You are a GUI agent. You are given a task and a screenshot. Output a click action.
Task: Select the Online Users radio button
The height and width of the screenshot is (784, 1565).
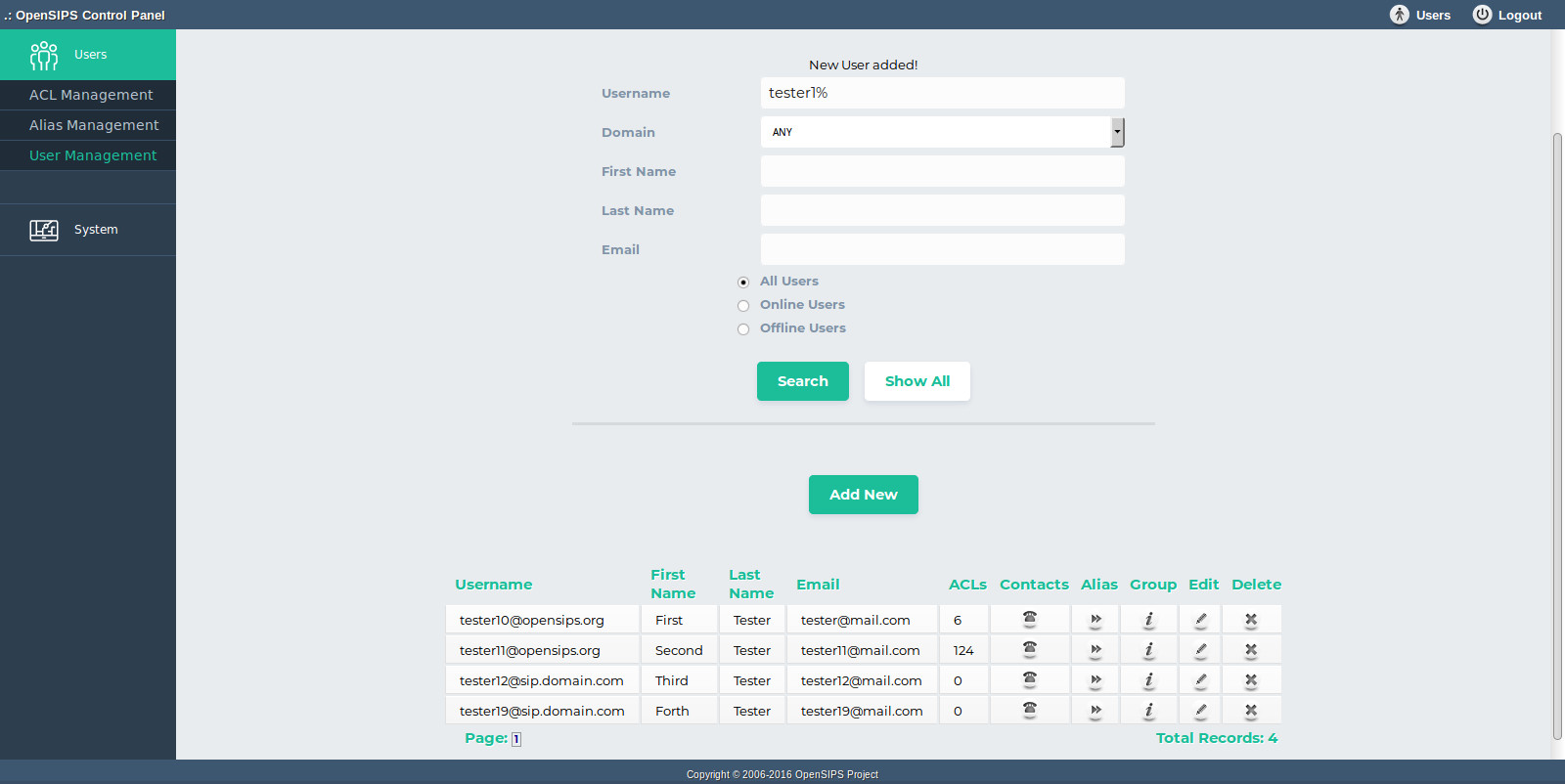coord(743,305)
